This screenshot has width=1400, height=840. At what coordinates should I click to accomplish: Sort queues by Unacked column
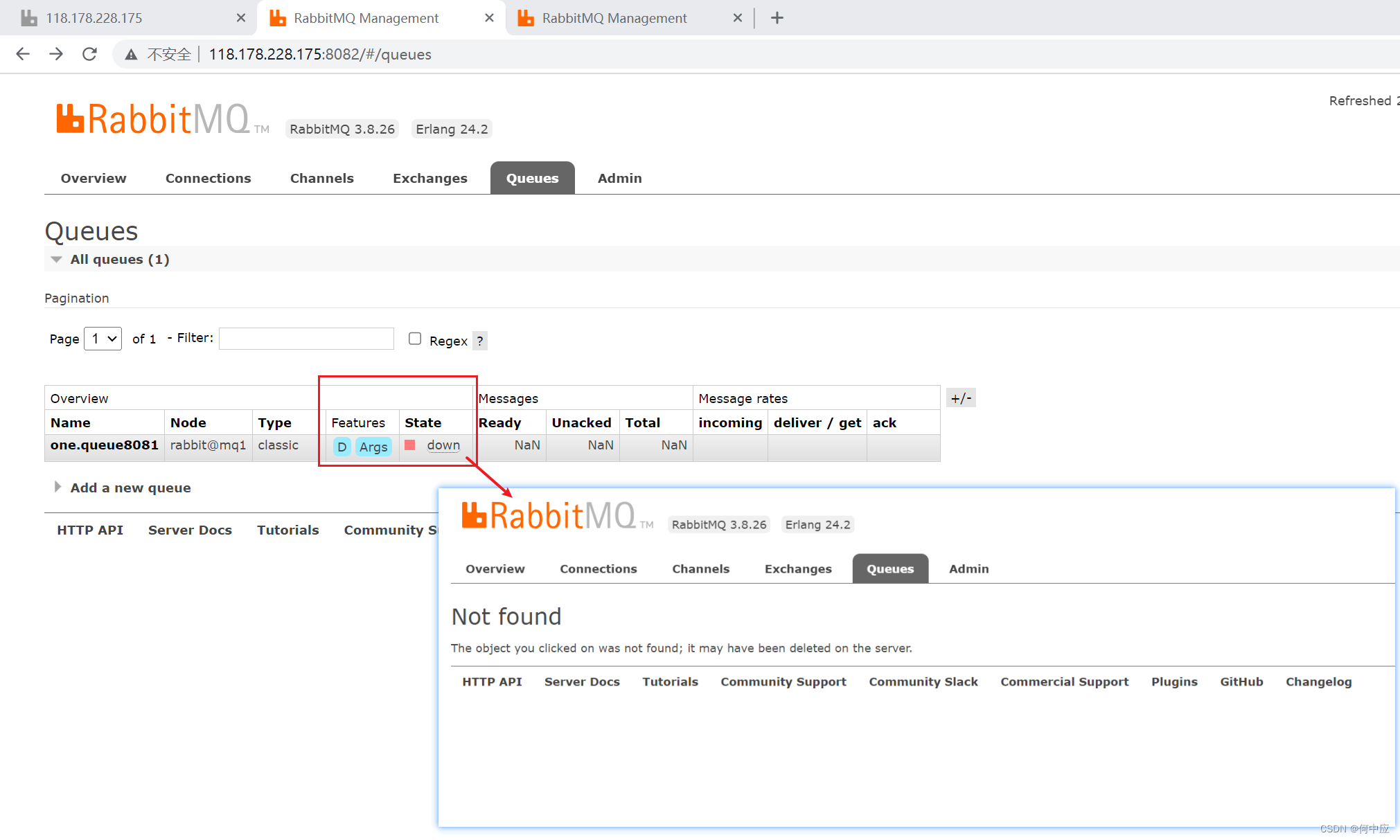coord(581,422)
